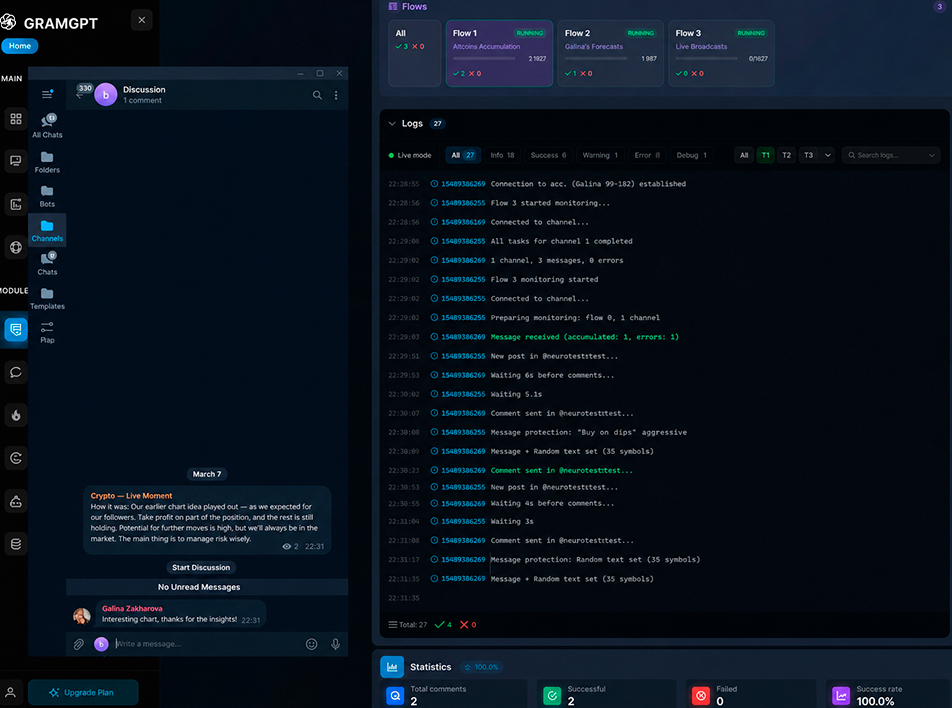Image resolution: width=952 pixels, height=708 pixels.
Task: Attach a file with the paperclip icon
Action: (78, 644)
